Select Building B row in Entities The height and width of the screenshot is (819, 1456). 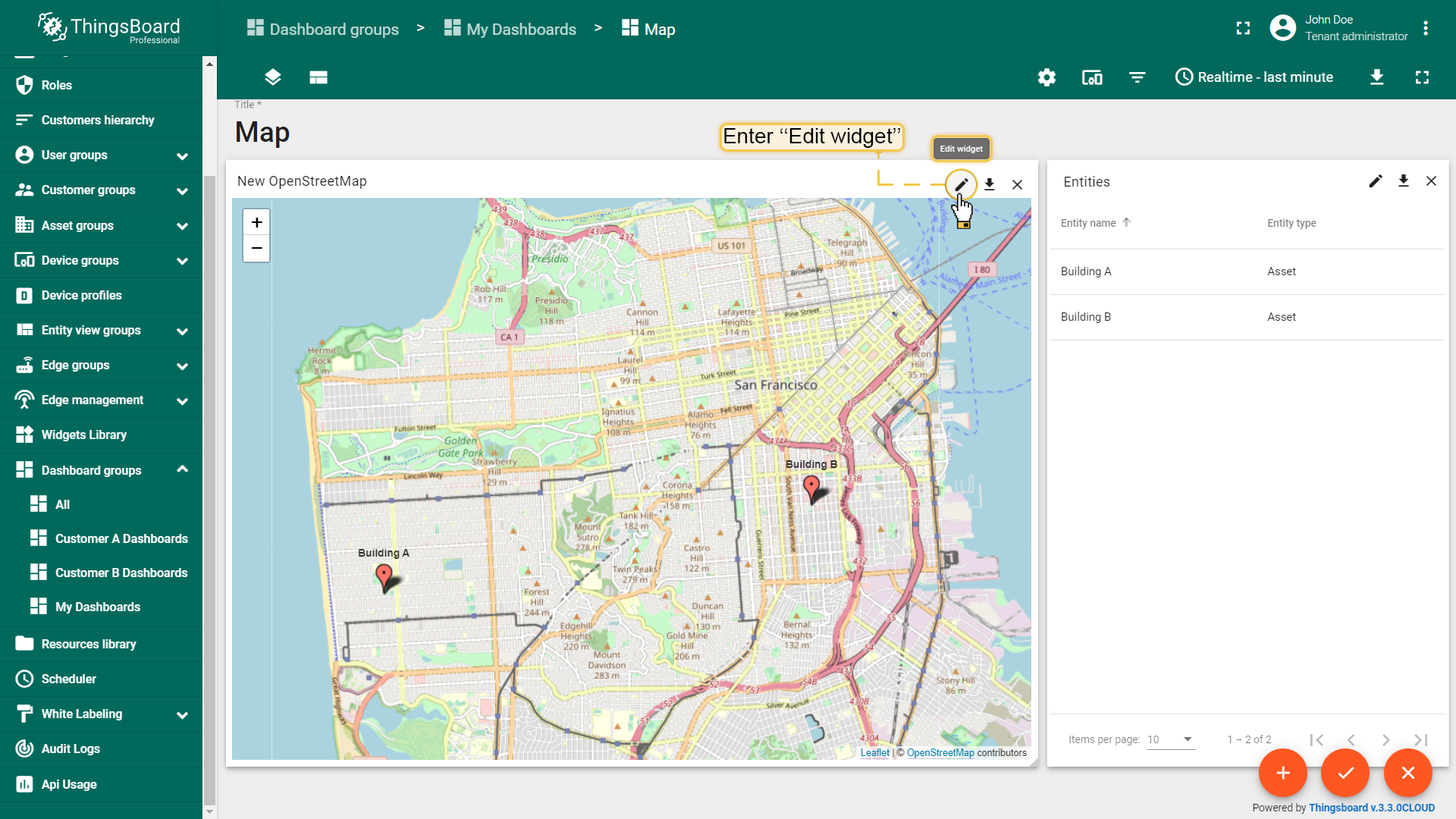coord(1247,317)
